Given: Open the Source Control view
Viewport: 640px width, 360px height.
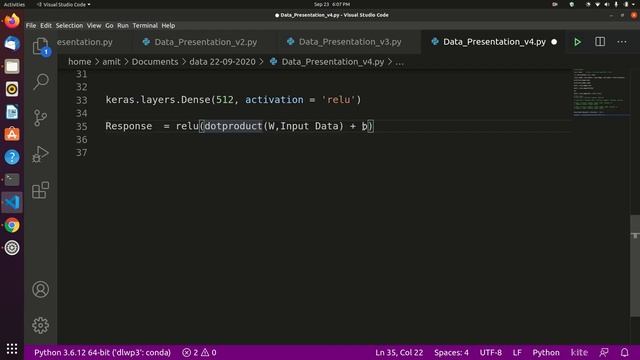Looking at the screenshot, I should (40, 118).
